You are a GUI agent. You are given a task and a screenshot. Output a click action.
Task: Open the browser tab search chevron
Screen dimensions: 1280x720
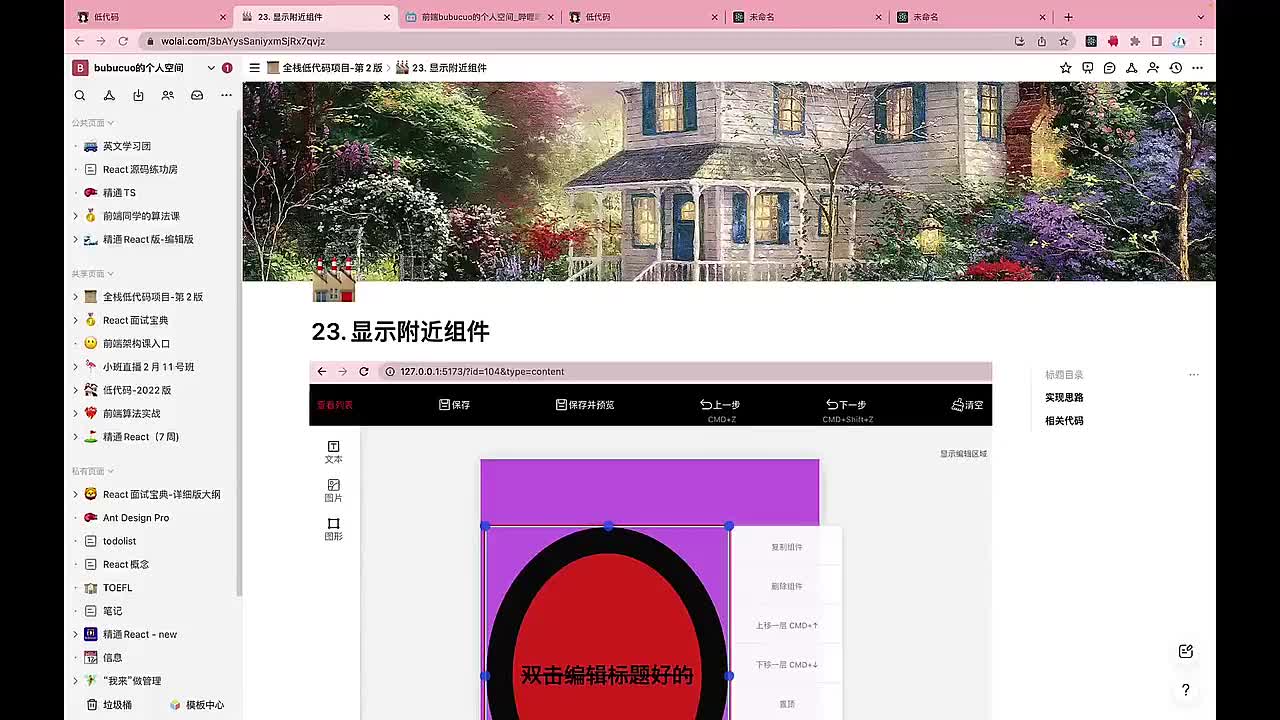click(1201, 17)
